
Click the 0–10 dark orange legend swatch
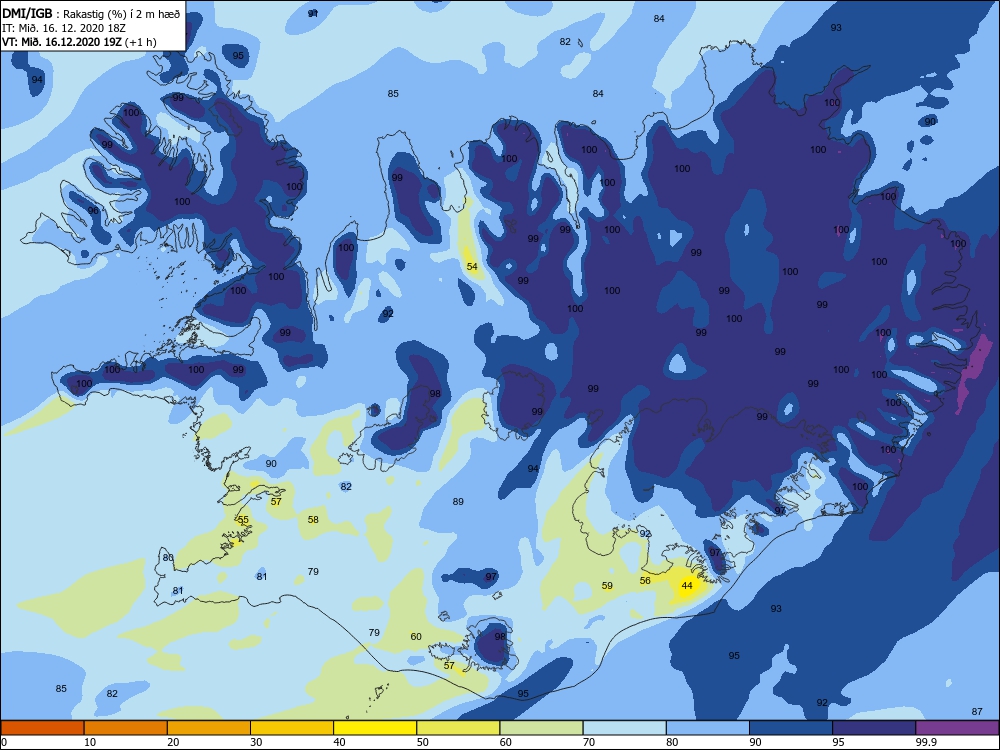pos(43,728)
